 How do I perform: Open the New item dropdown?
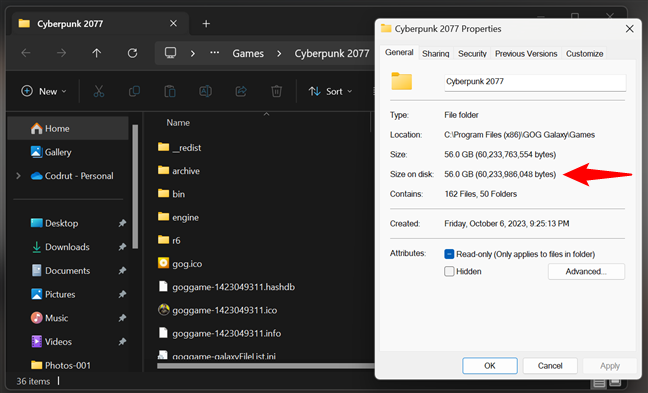click(44, 91)
